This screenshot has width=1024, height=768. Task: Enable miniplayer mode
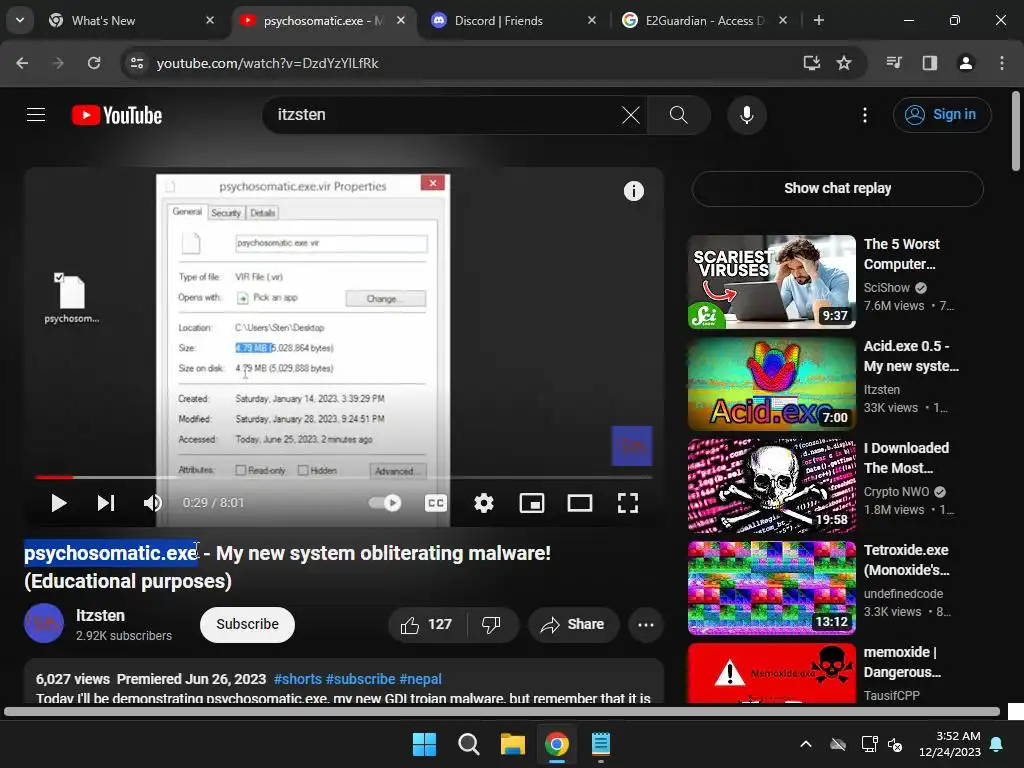[x=532, y=503]
